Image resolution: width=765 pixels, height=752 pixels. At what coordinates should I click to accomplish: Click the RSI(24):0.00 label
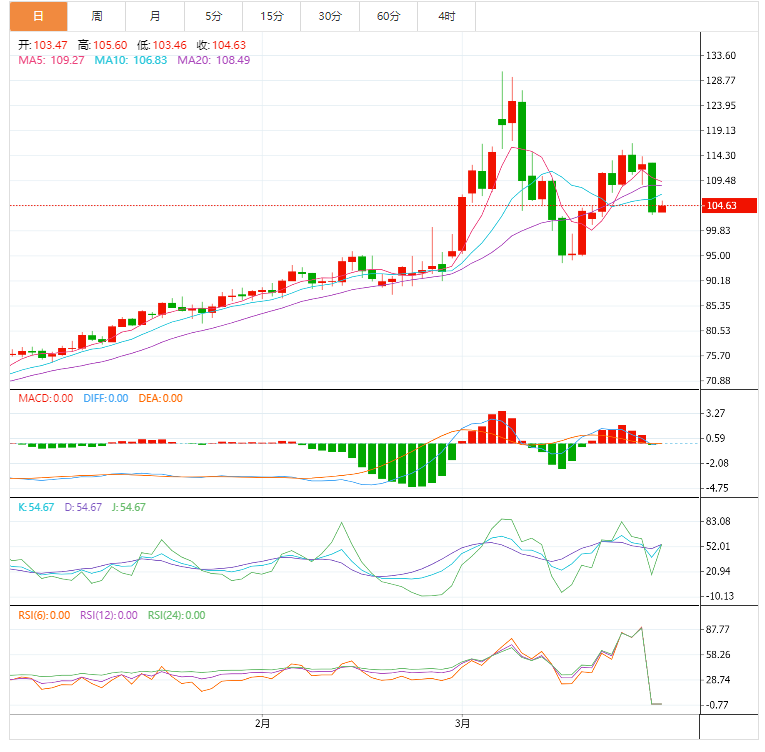tap(177, 615)
